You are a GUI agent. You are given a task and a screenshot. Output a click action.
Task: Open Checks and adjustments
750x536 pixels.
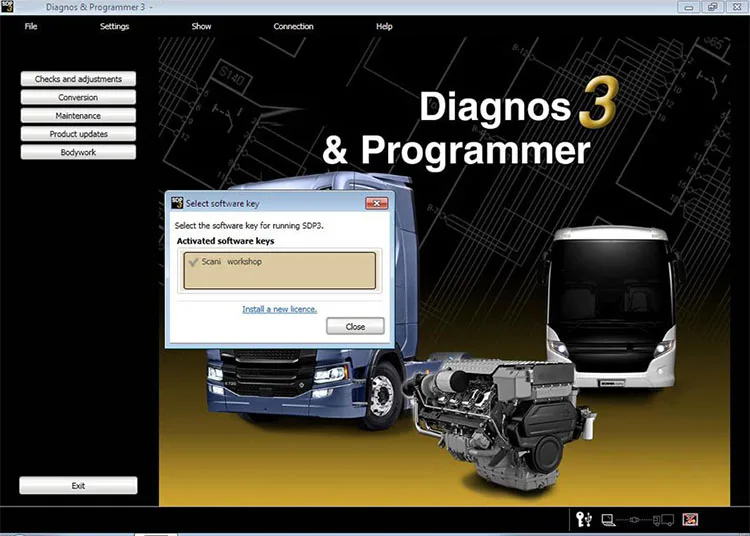point(78,79)
